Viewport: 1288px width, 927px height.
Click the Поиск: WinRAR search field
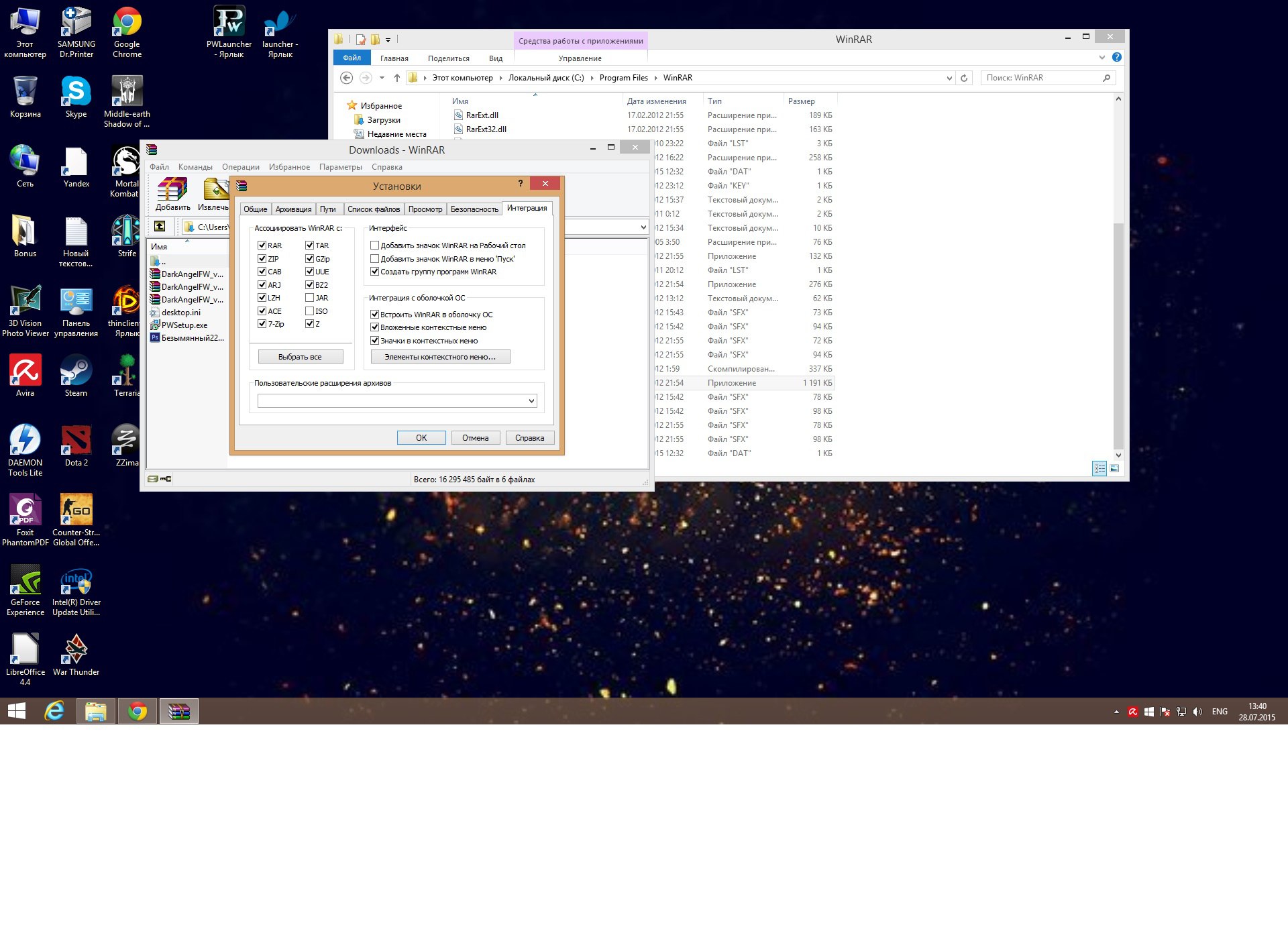pyautogui.click(x=1048, y=78)
